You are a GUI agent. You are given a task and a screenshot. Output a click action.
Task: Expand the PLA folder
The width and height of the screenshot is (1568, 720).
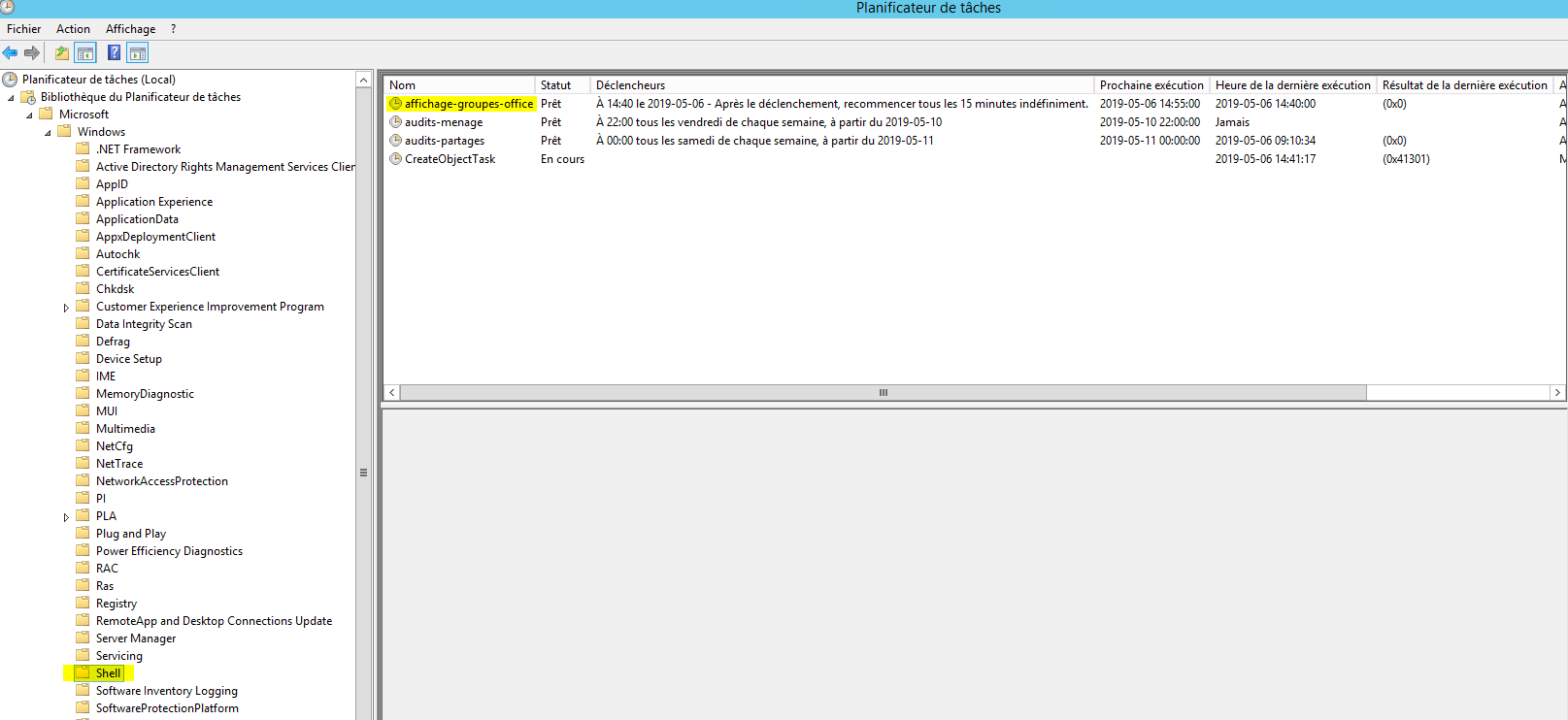(66, 517)
